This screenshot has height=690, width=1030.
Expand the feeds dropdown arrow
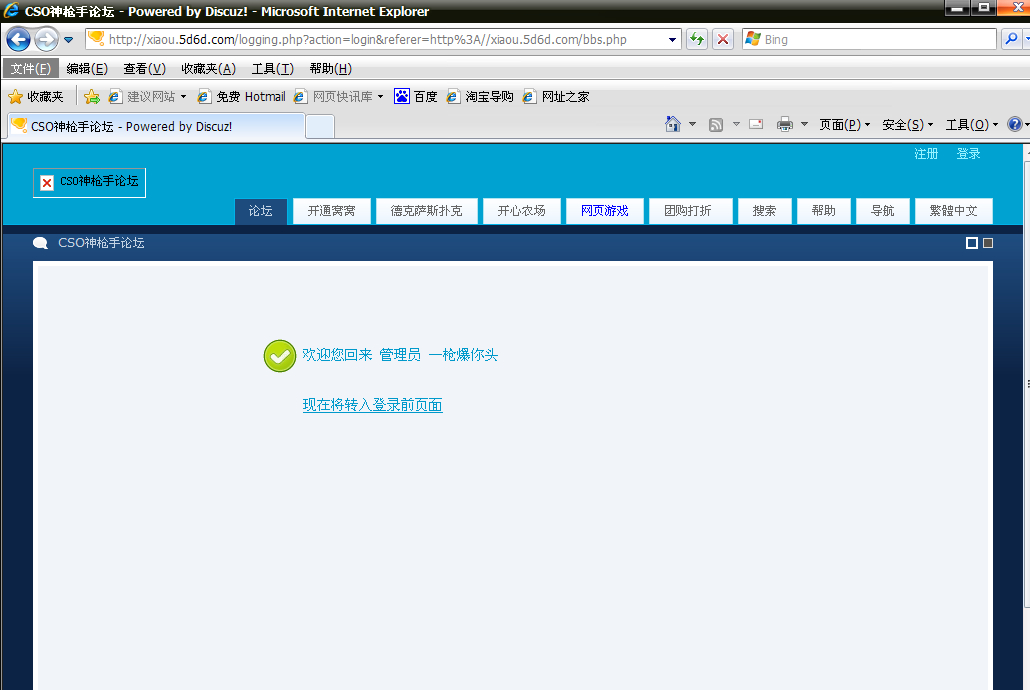point(736,124)
